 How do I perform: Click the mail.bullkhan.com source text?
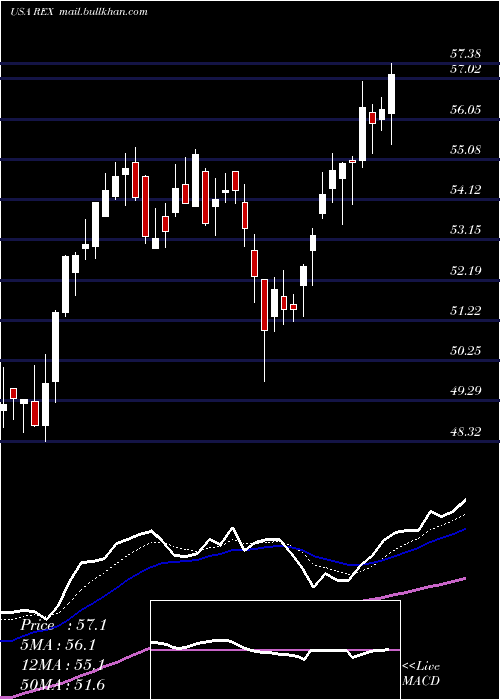pyautogui.click(x=103, y=12)
